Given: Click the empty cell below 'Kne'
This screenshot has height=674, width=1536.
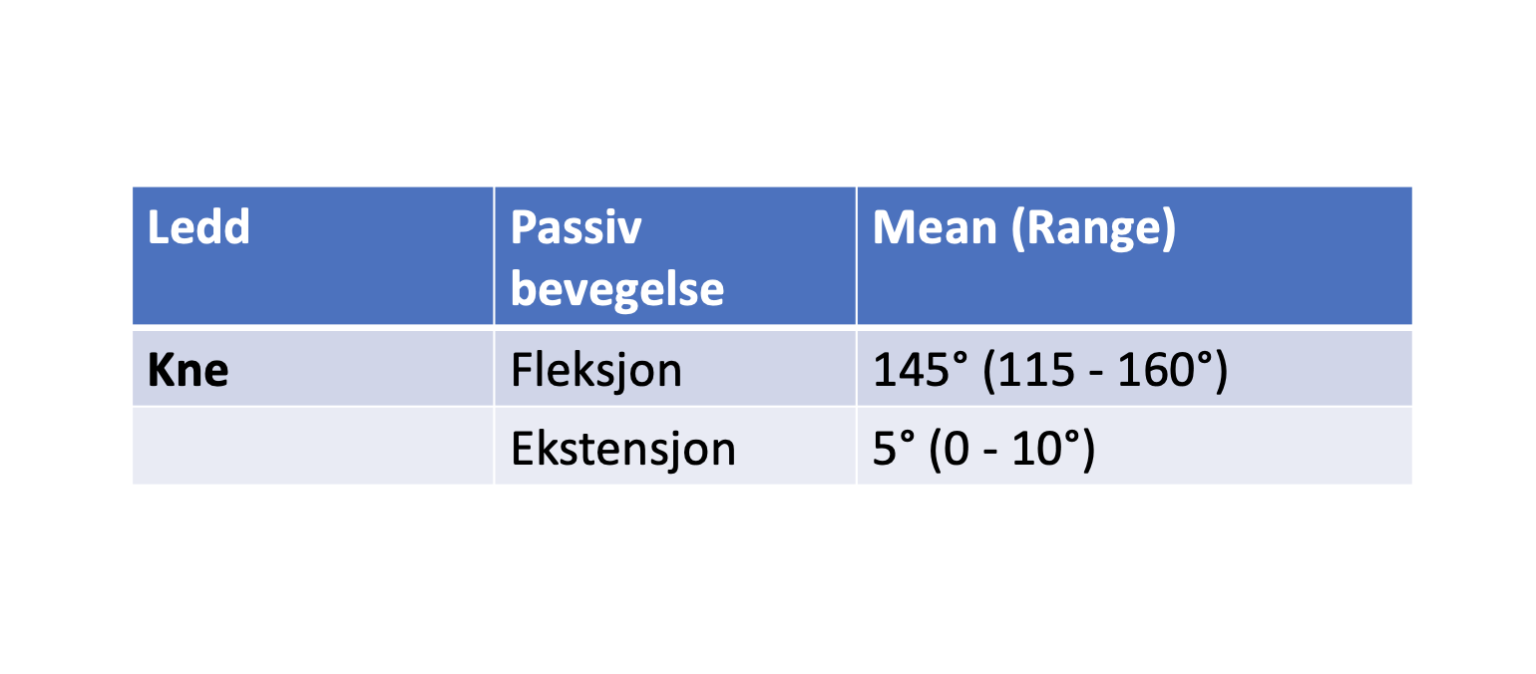Looking at the screenshot, I should [313, 447].
